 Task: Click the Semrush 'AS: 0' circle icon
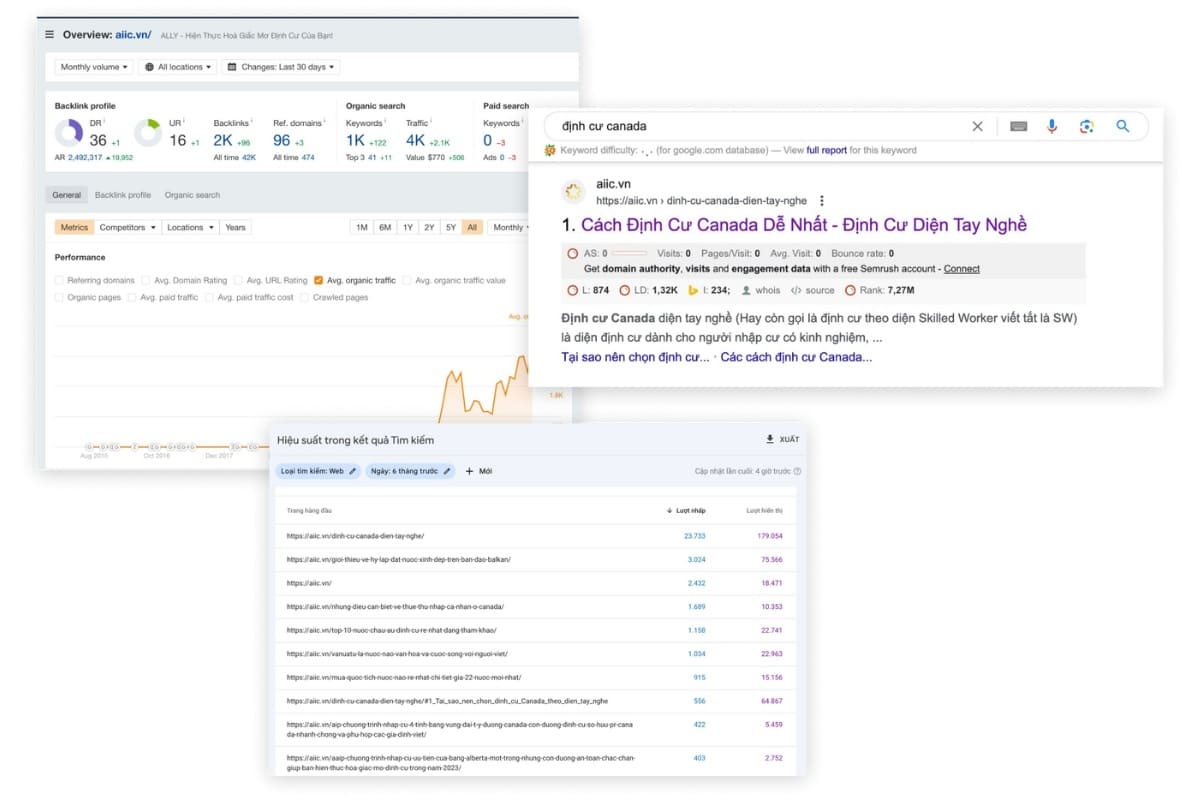[x=571, y=254]
